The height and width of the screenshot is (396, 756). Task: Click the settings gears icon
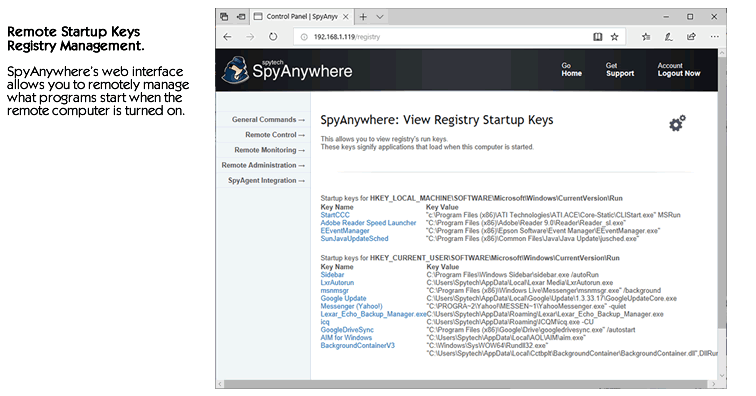coord(677,123)
